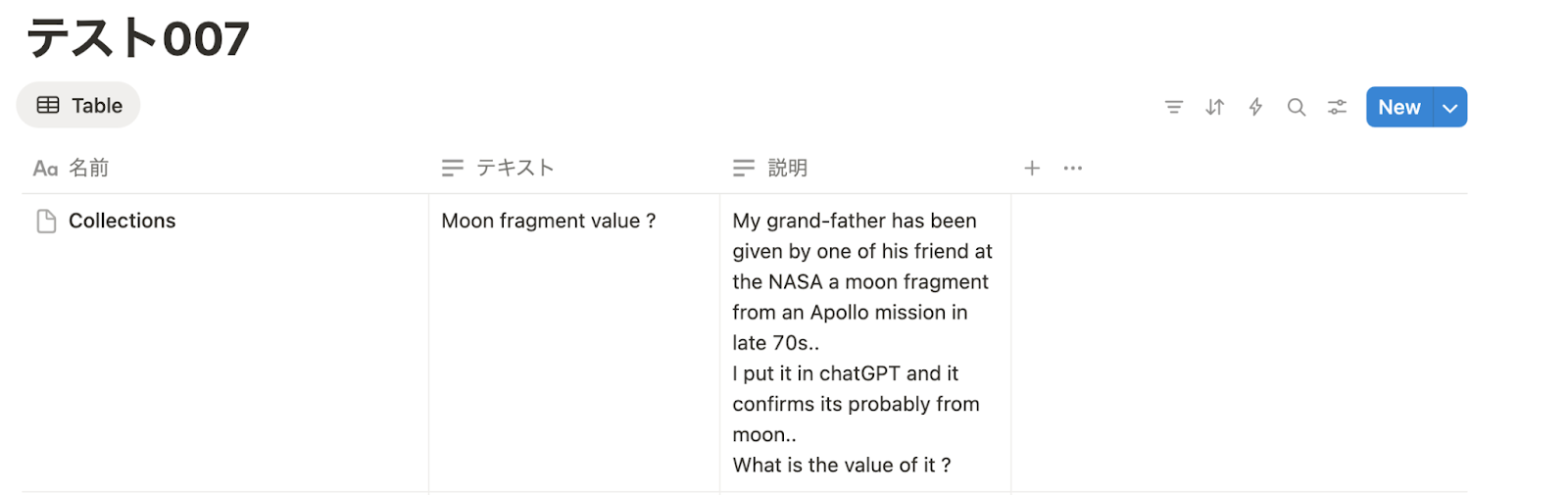Edit the grand-father description cell
This screenshot has width=1568, height=495.
click(x=862, y=342)
